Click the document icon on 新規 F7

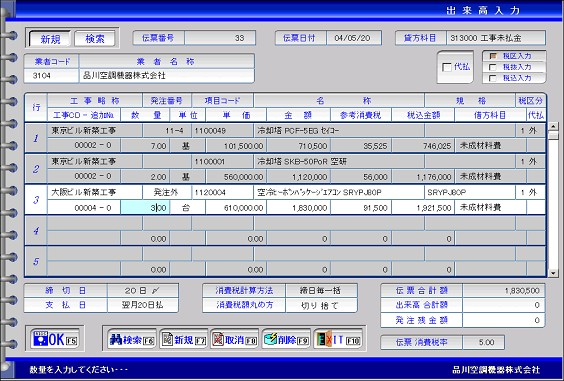coord(167,339)
